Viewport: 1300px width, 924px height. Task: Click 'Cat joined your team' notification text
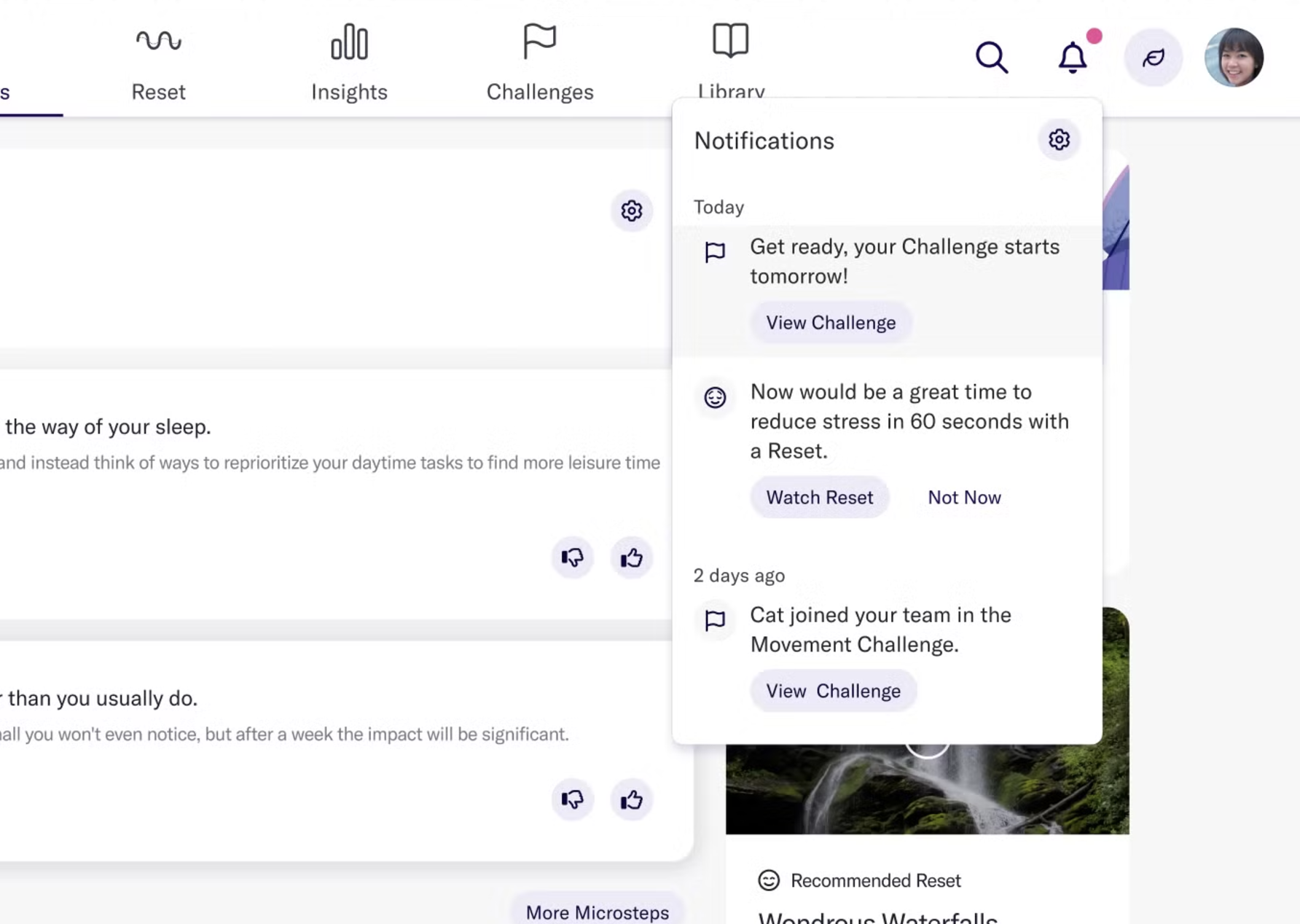[x=880, y=630]
